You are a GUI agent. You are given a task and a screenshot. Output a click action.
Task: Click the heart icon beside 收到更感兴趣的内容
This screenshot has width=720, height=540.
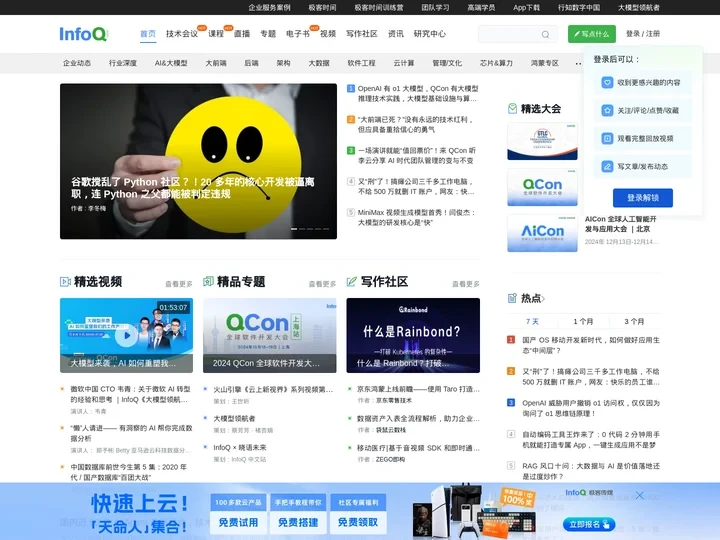click(607, 83)
